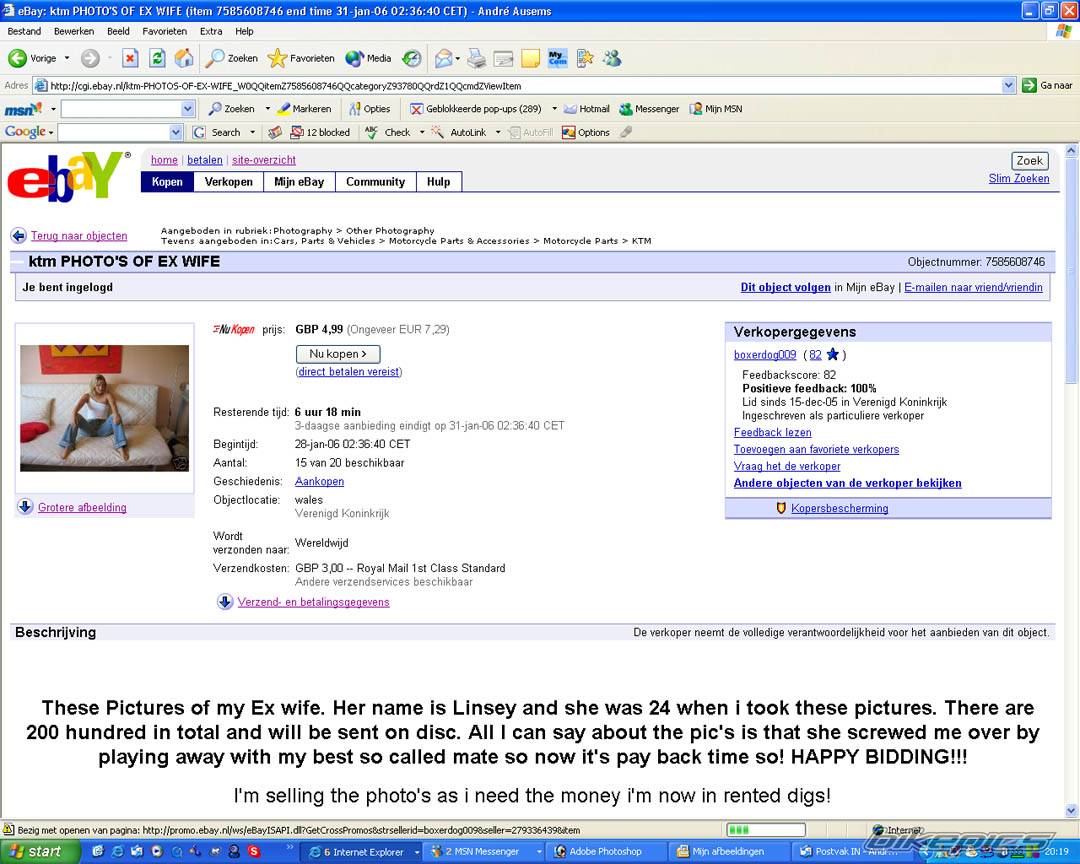Open the Slim Zoeken link
1080x864 pixels.
1019,178
